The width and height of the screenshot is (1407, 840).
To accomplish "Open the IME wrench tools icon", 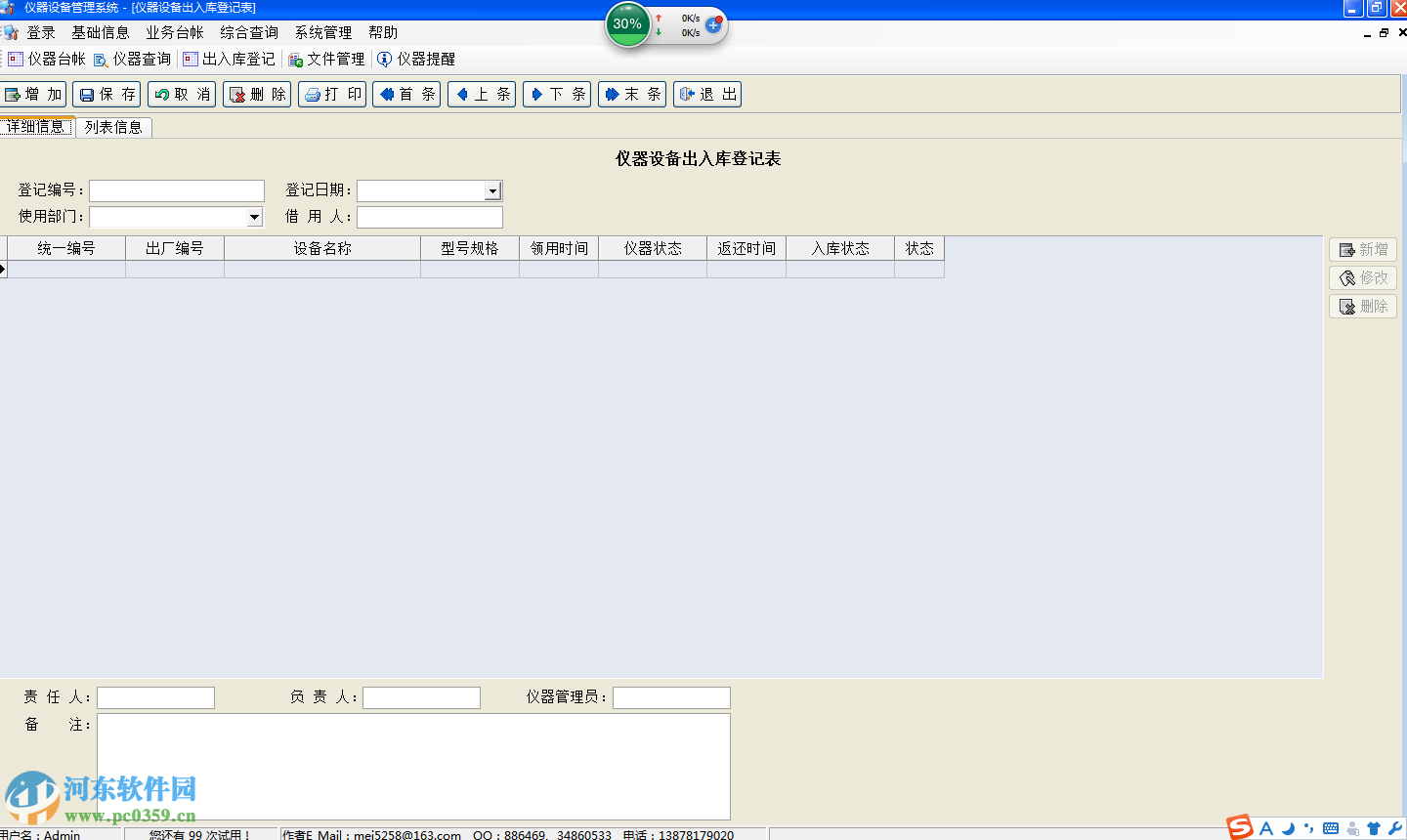I will point(1394,828).
